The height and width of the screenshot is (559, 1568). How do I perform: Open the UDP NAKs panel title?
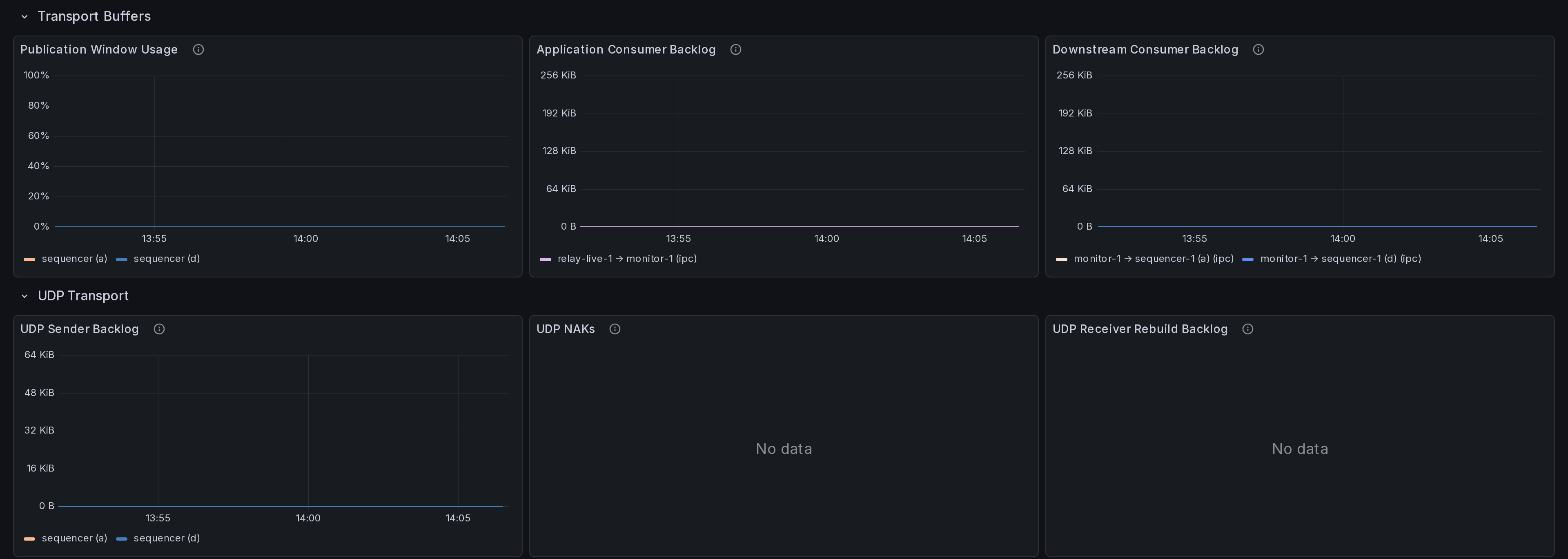[x=566, y=329]
